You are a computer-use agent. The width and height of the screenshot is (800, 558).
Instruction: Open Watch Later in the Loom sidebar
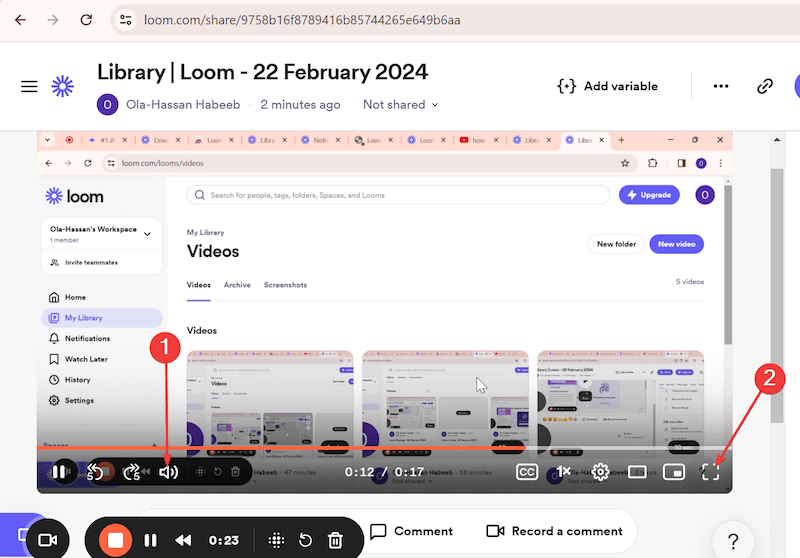pos(86,359)
